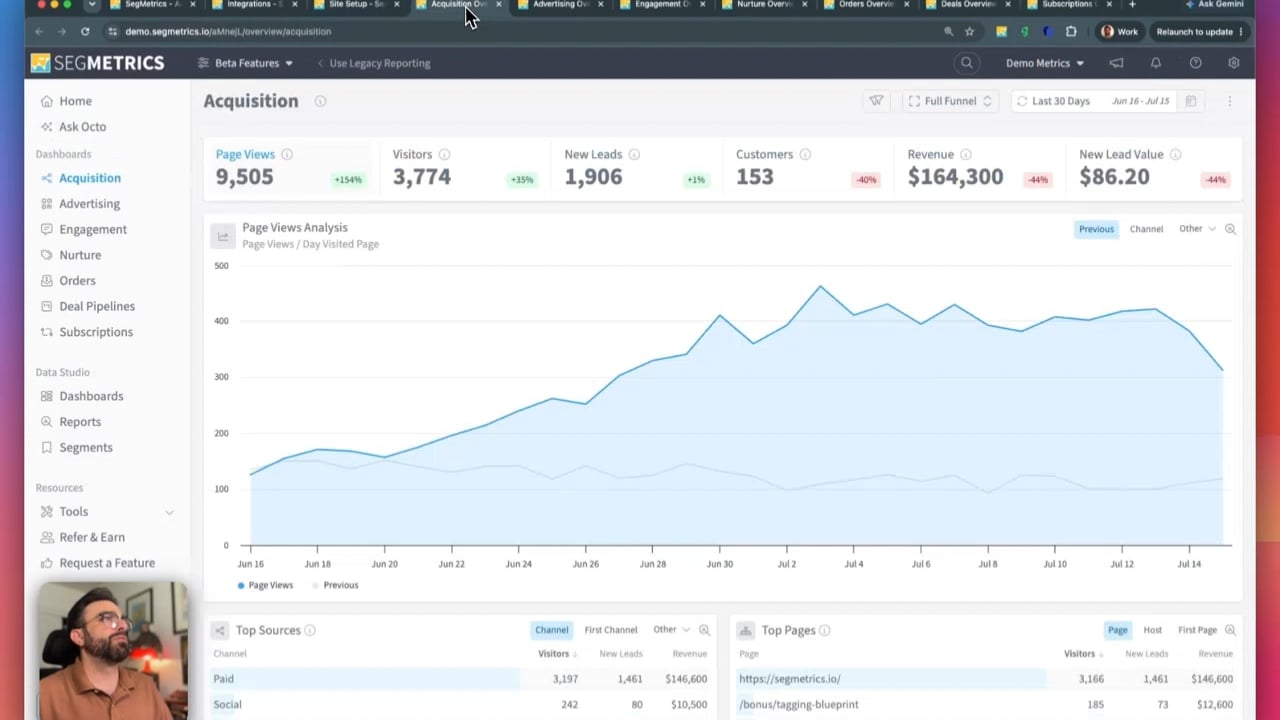
Task: Go to Advertising dashboard in sidebar
Action: coord(89,204)
